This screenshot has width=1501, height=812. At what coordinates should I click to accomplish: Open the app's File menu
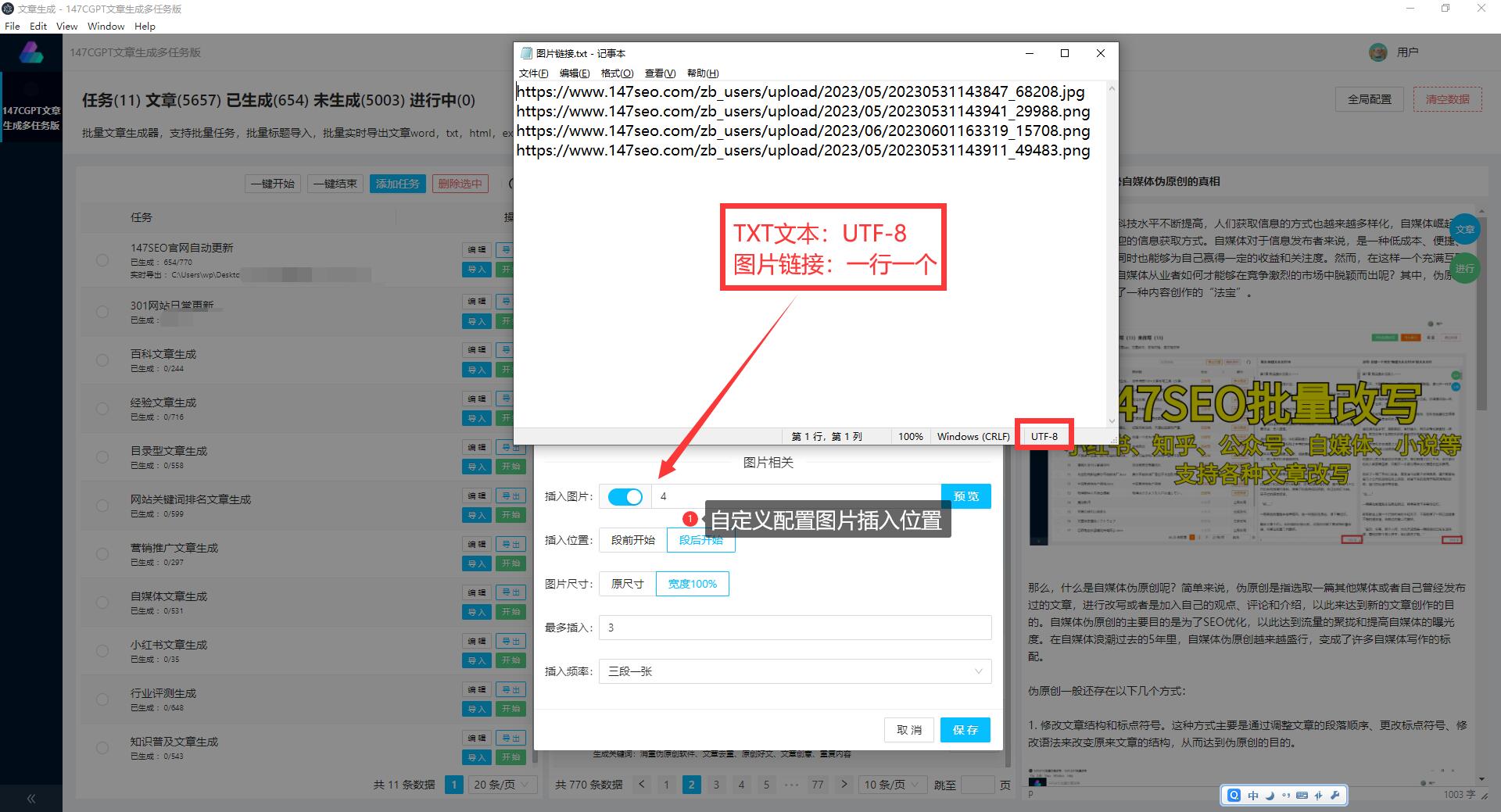[13, 26]
